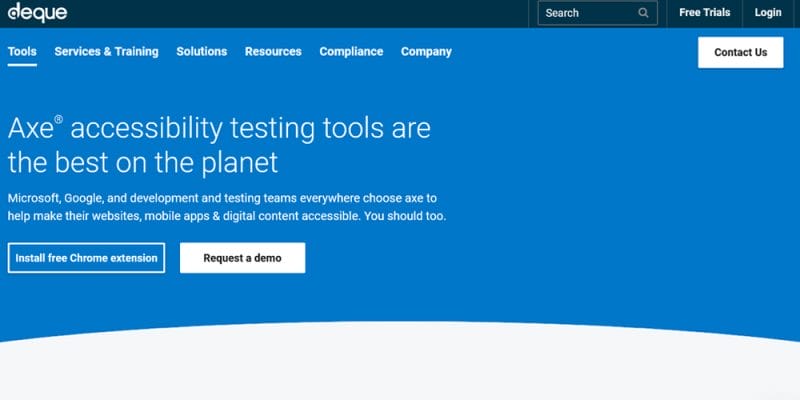800x400 pixels.
Task: Click the deque logo
Action: pos(37,12)
